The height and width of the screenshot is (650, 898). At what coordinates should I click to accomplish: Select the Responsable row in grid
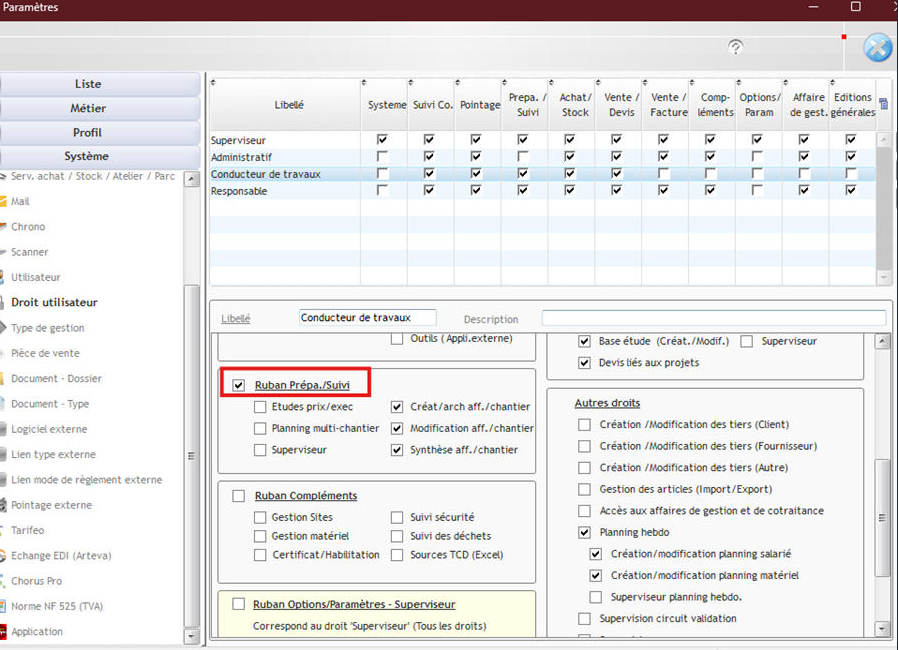pos(542,191)
